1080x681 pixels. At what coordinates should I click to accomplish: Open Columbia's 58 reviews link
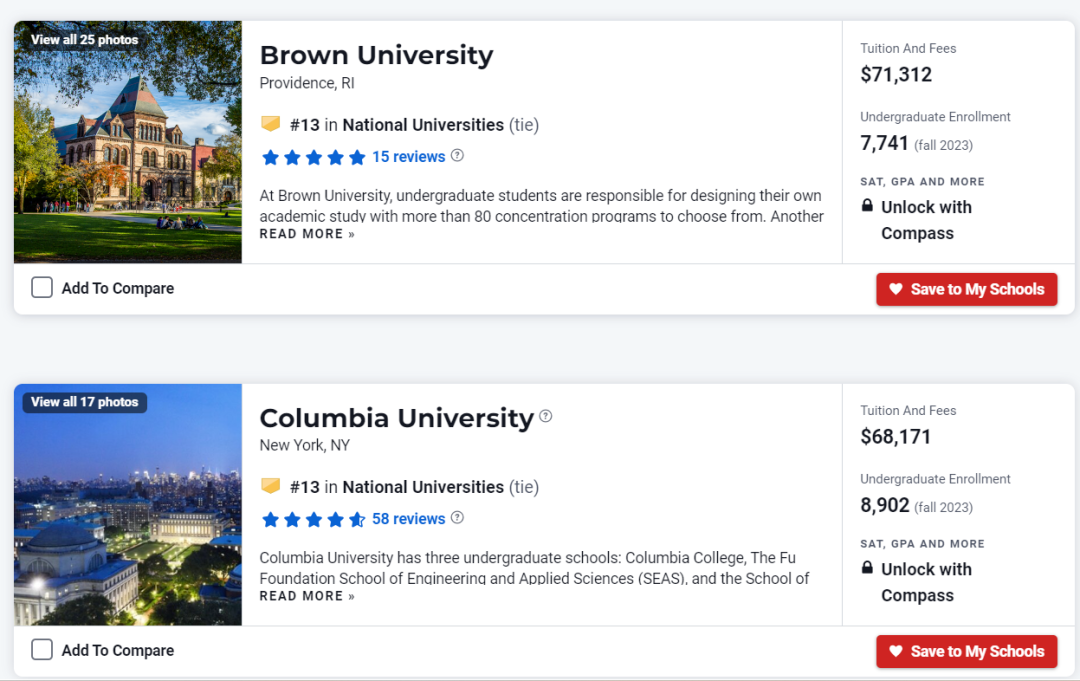click(408, 519)
